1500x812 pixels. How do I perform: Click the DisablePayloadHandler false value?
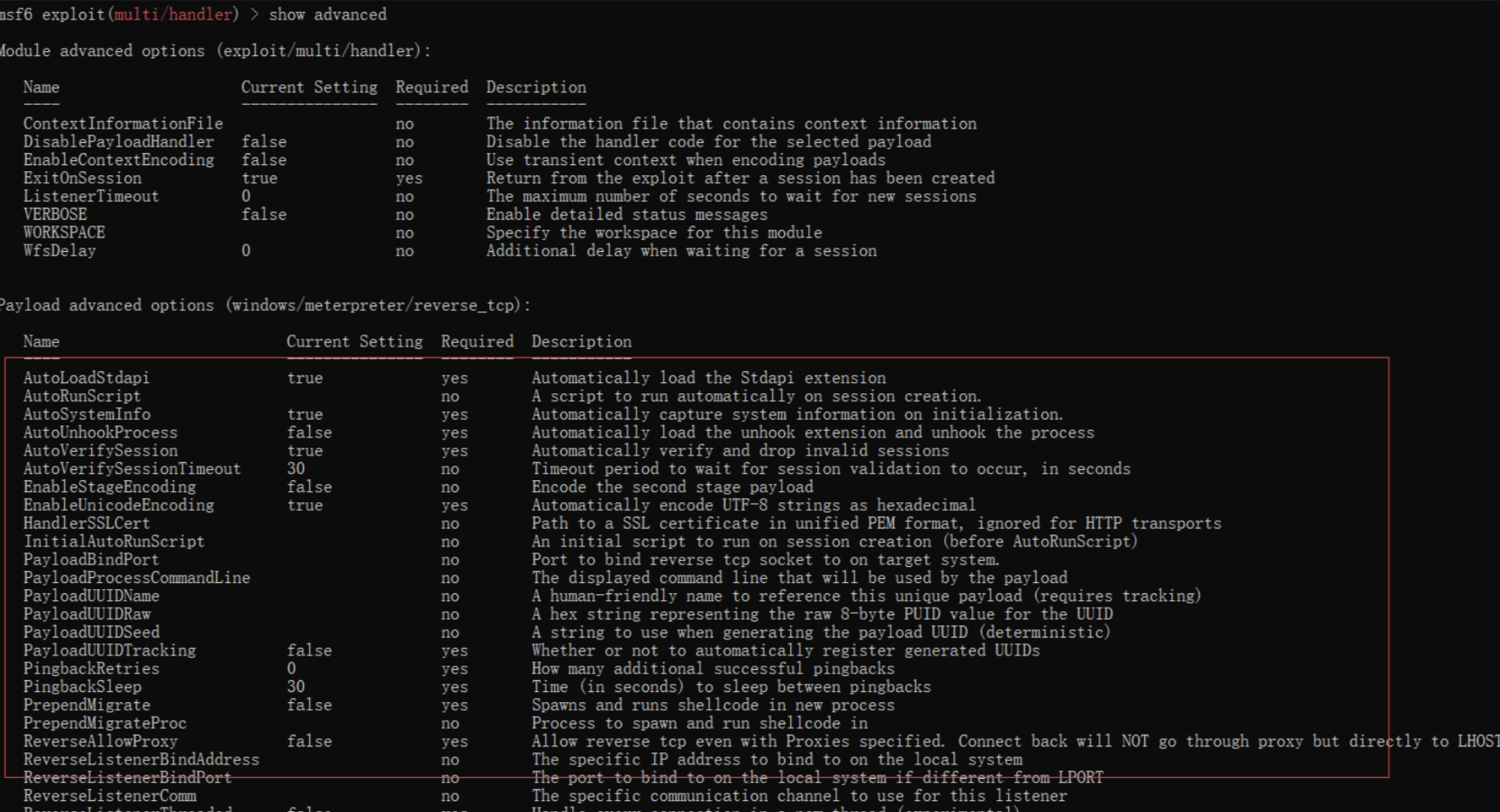click(x=264, y=141)
